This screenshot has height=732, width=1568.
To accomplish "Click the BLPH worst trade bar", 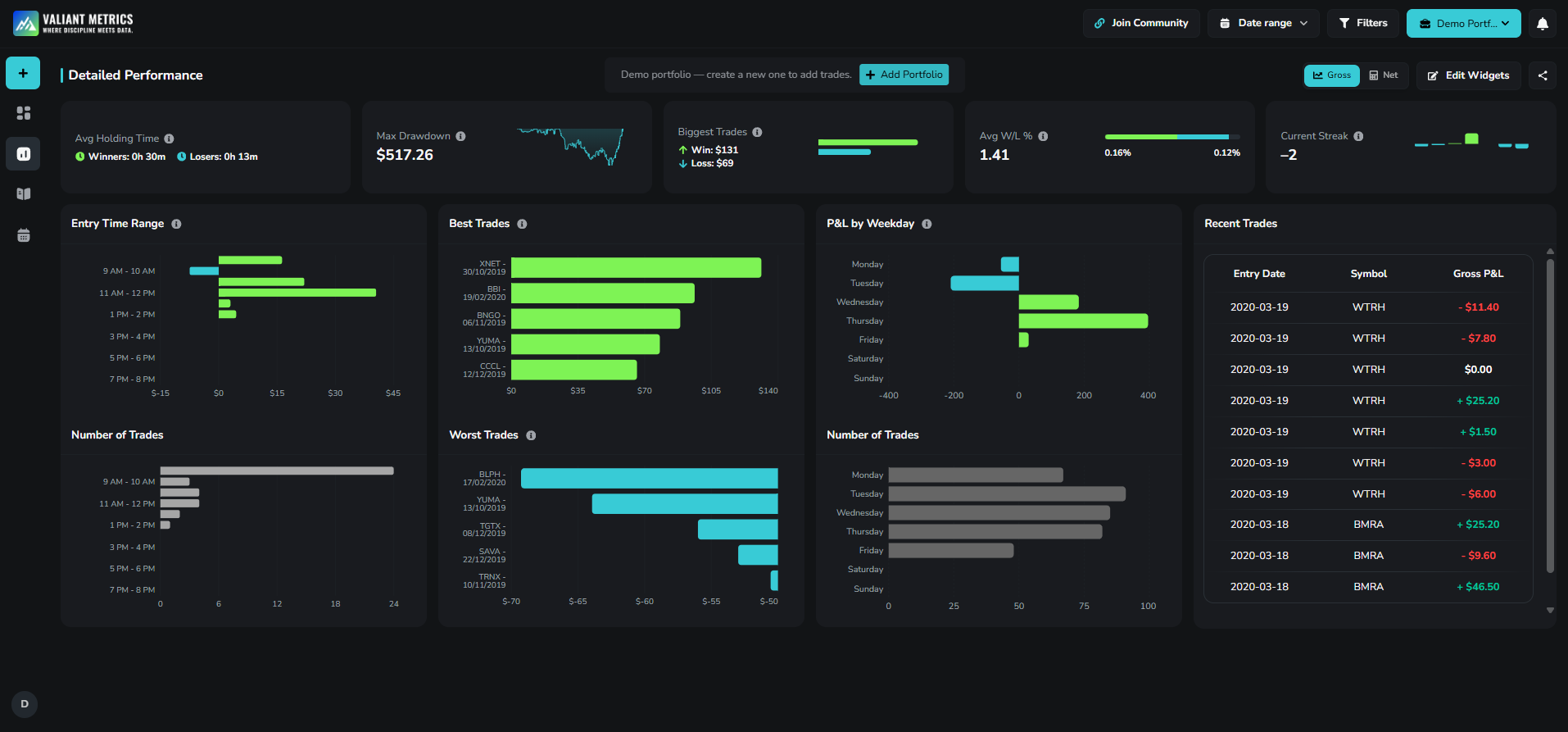I will tap(649, 479).
